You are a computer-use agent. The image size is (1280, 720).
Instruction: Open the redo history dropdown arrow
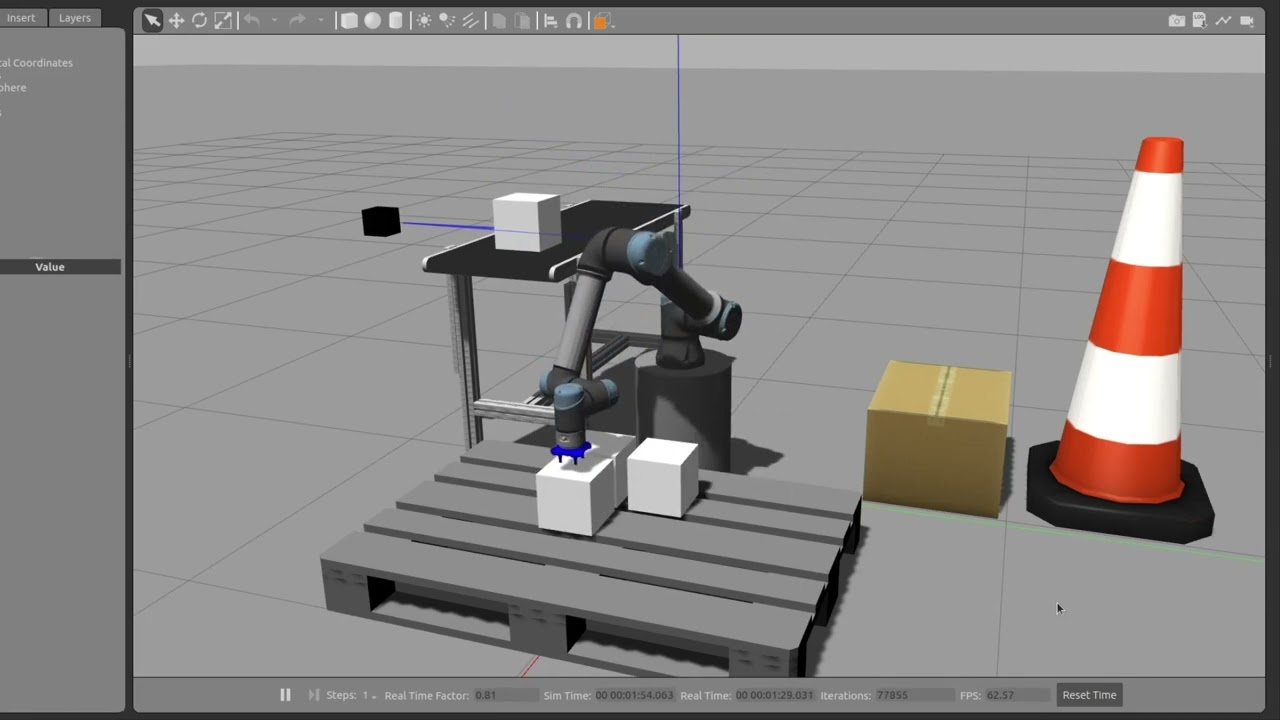pos(320,20)
